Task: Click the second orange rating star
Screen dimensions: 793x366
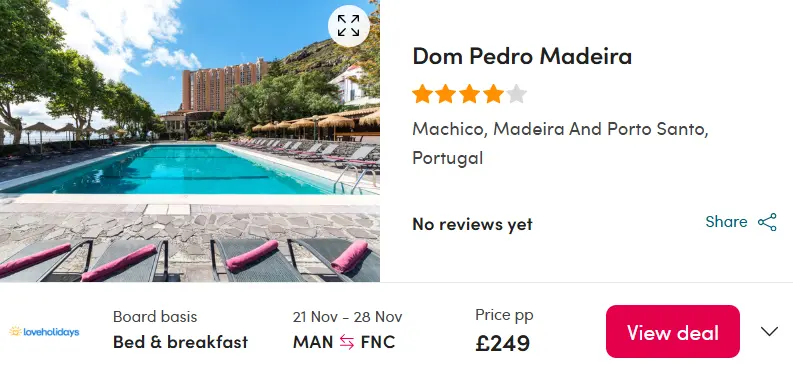Action: click(x=446, y=94)
